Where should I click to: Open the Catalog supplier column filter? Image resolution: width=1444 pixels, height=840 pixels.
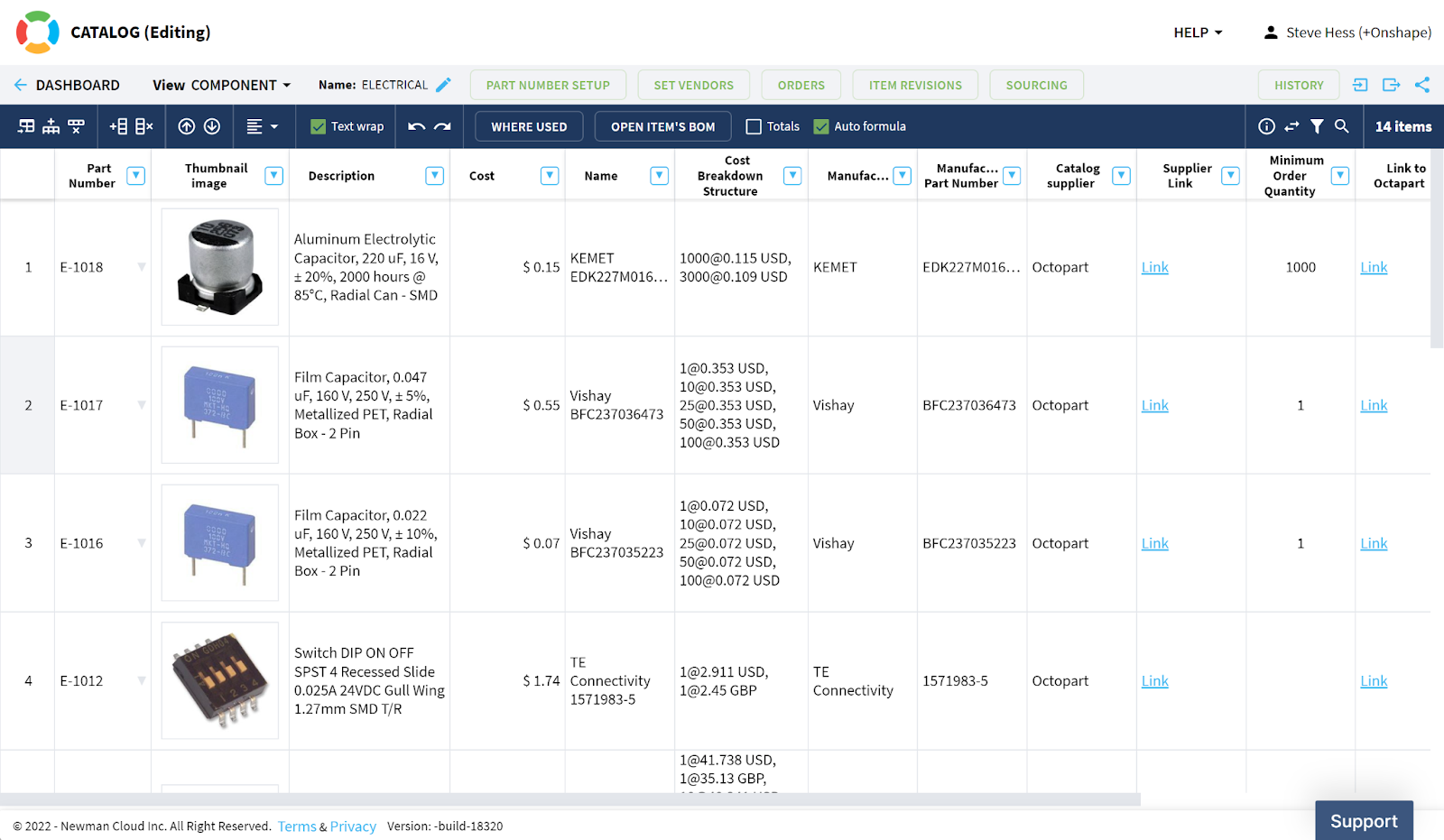pyautogui.click(x=1122, y=176)
